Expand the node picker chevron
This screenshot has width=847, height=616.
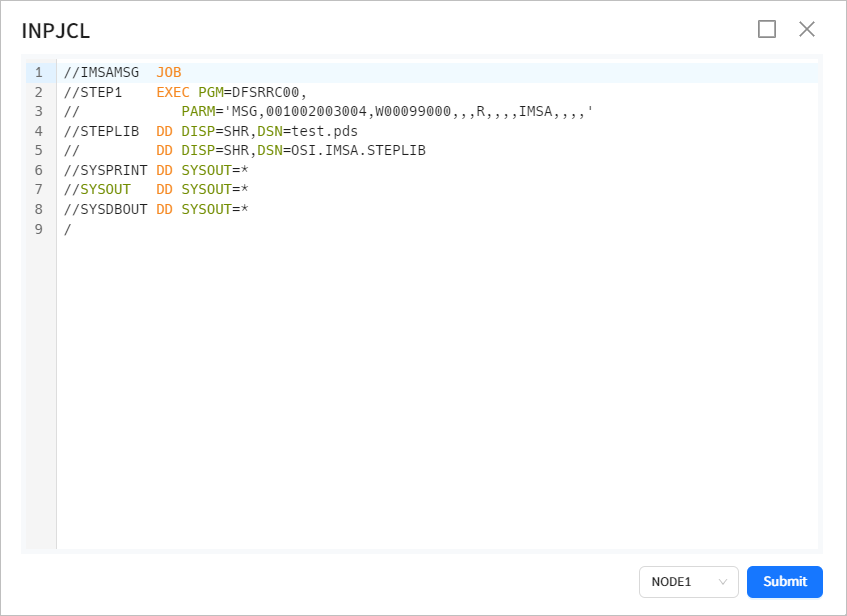(723, 581)
